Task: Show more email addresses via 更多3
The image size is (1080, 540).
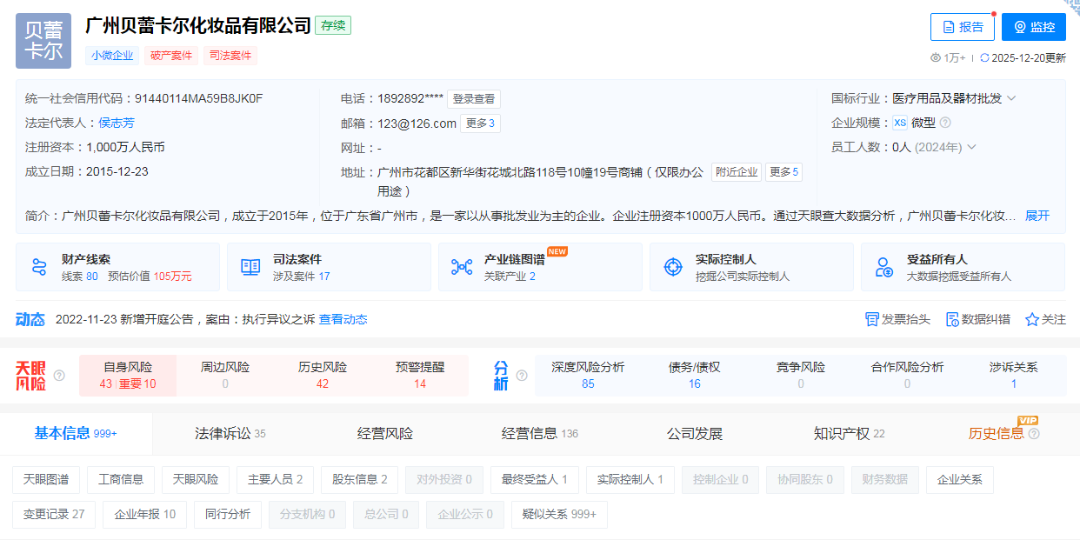Action: pos(480,123)
